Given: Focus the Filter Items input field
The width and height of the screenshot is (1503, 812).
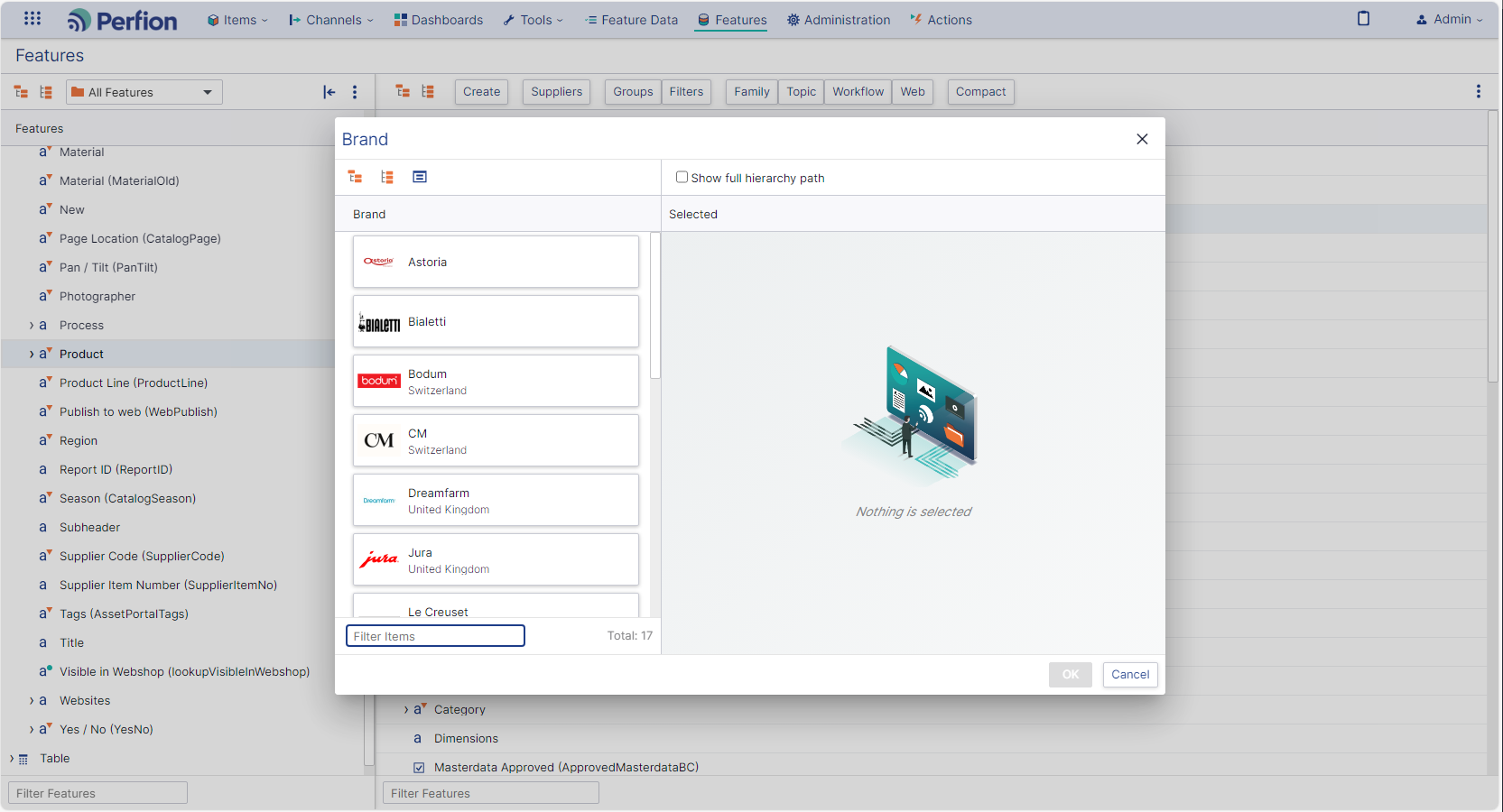Looking at the screenshot, I should point(435,636).
